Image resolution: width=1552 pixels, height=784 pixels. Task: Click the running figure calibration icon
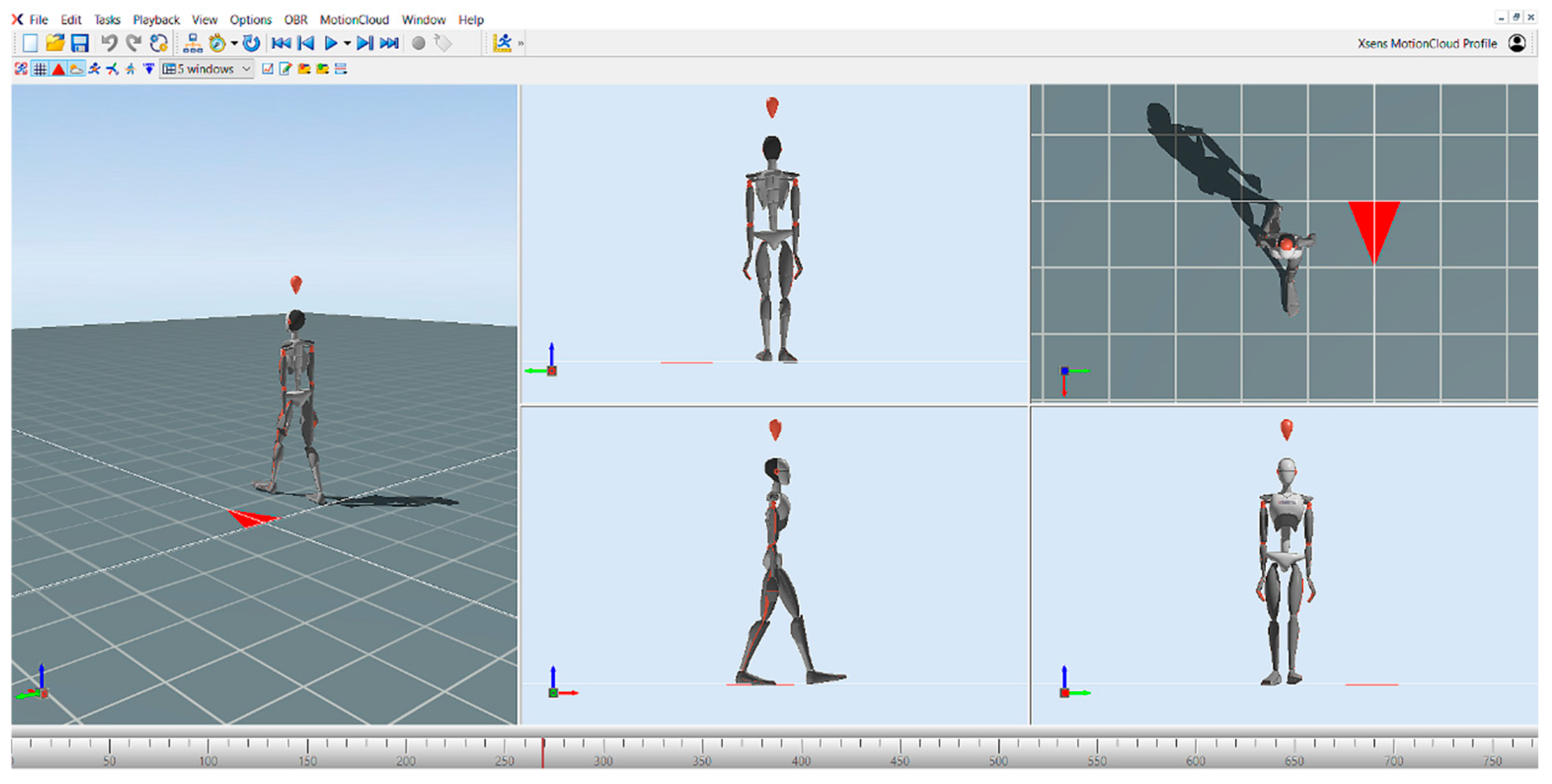(x=502, y=43)
